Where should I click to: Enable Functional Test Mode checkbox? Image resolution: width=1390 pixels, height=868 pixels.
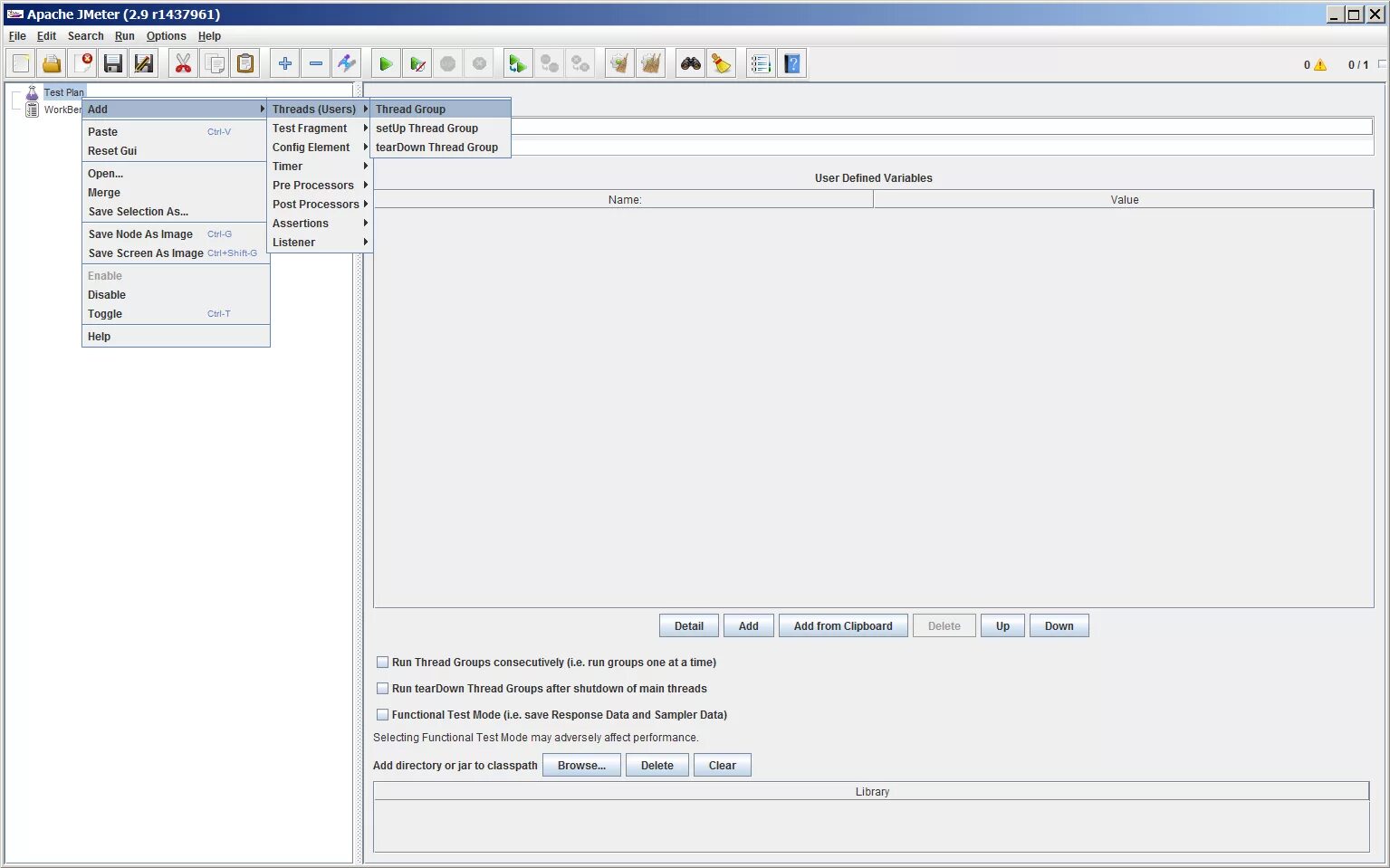(382, 715)
